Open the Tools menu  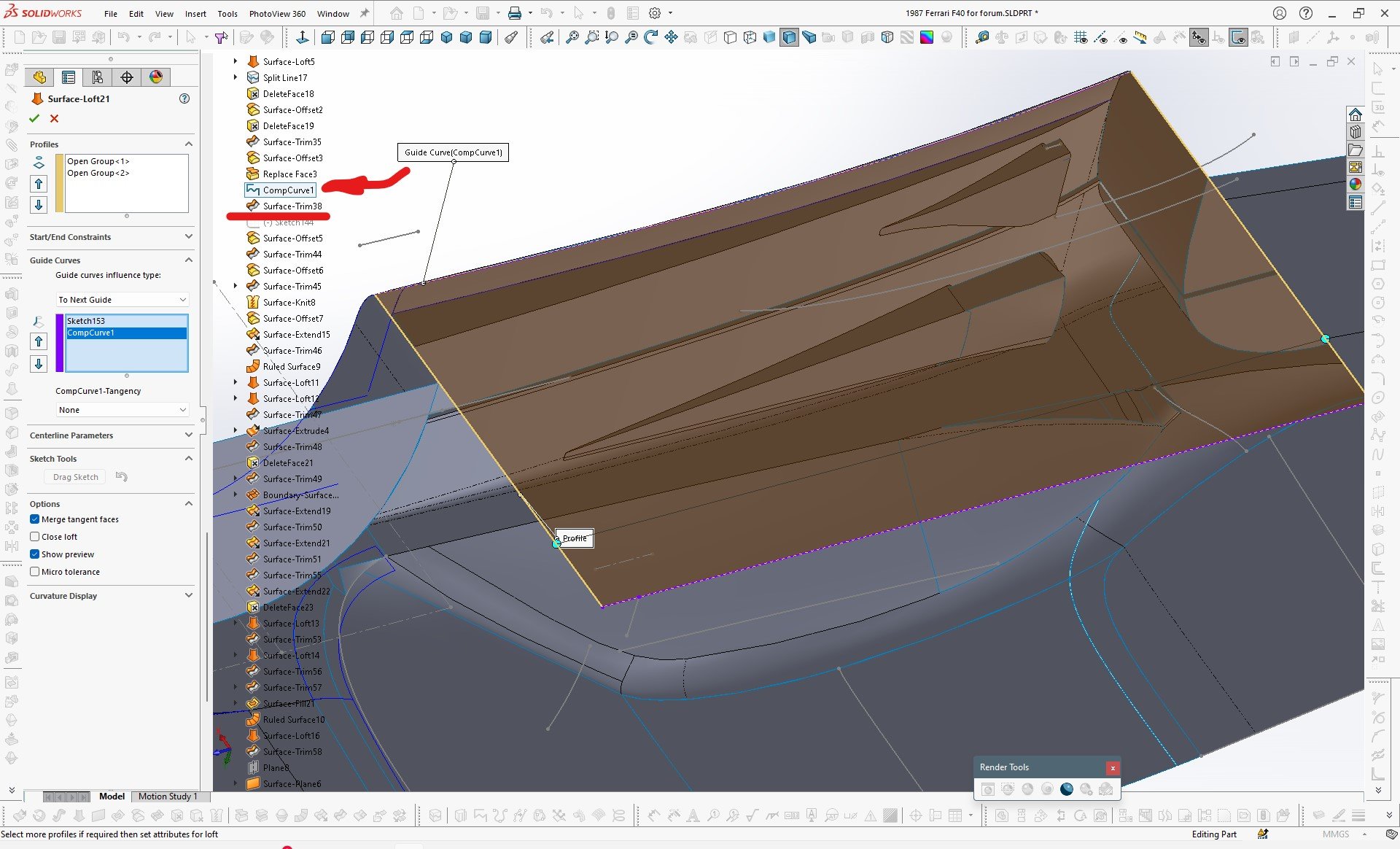227,14
